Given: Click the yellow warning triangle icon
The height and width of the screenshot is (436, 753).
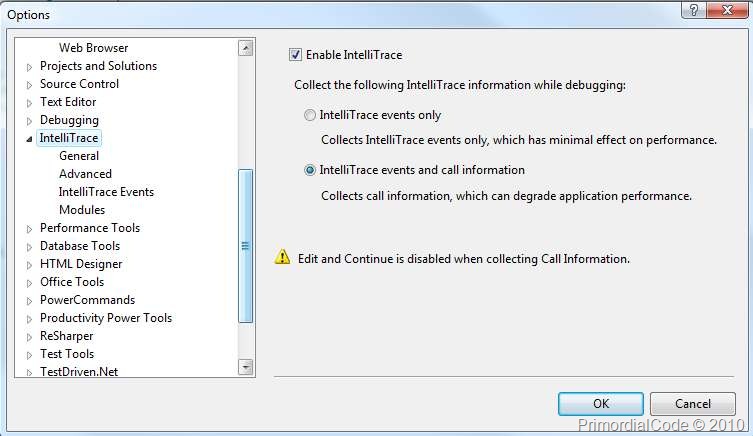Looking at the screenshot, I should 282,257.
